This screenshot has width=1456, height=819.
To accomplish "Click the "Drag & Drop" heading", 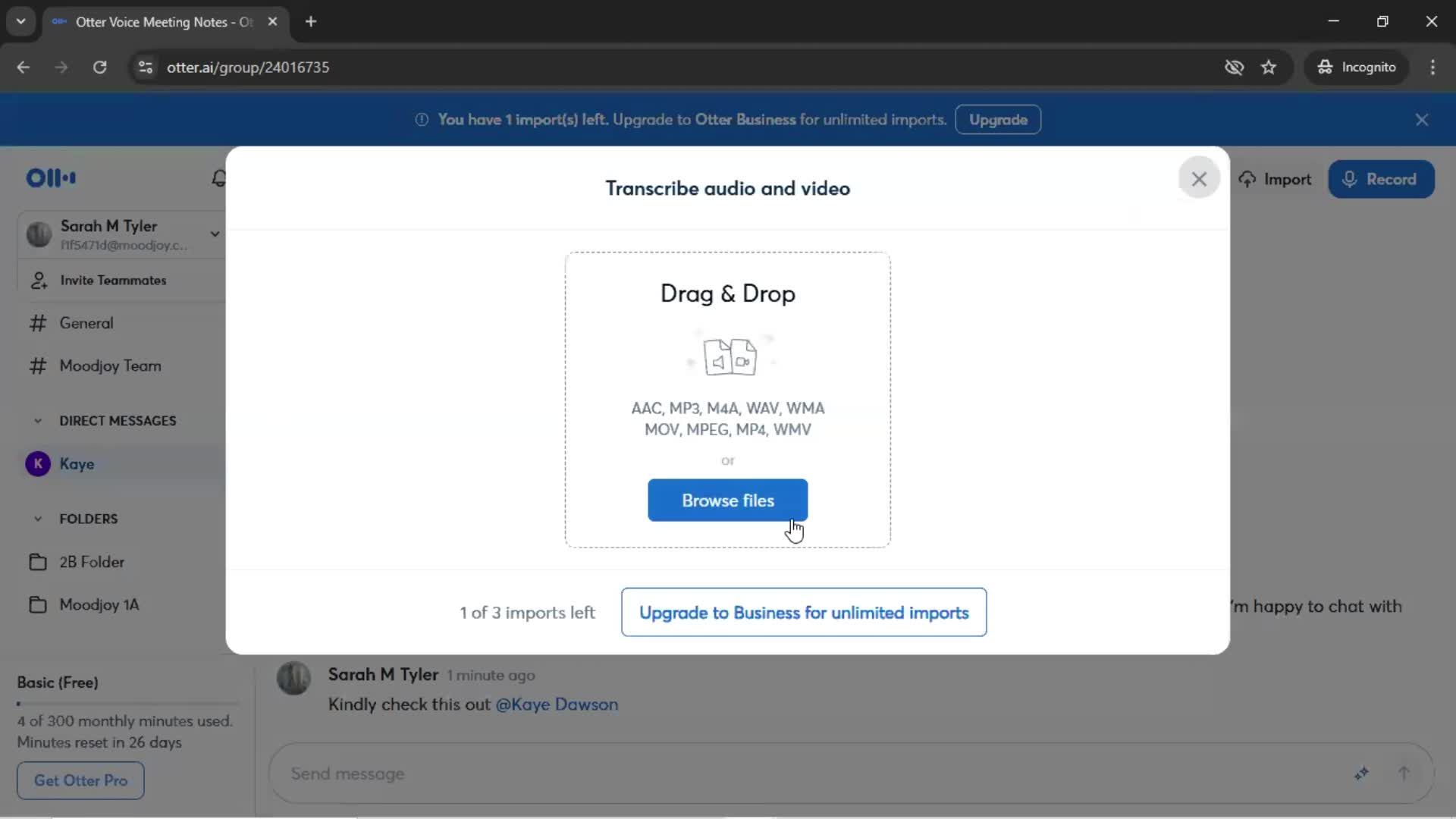I will pos(728,294).
